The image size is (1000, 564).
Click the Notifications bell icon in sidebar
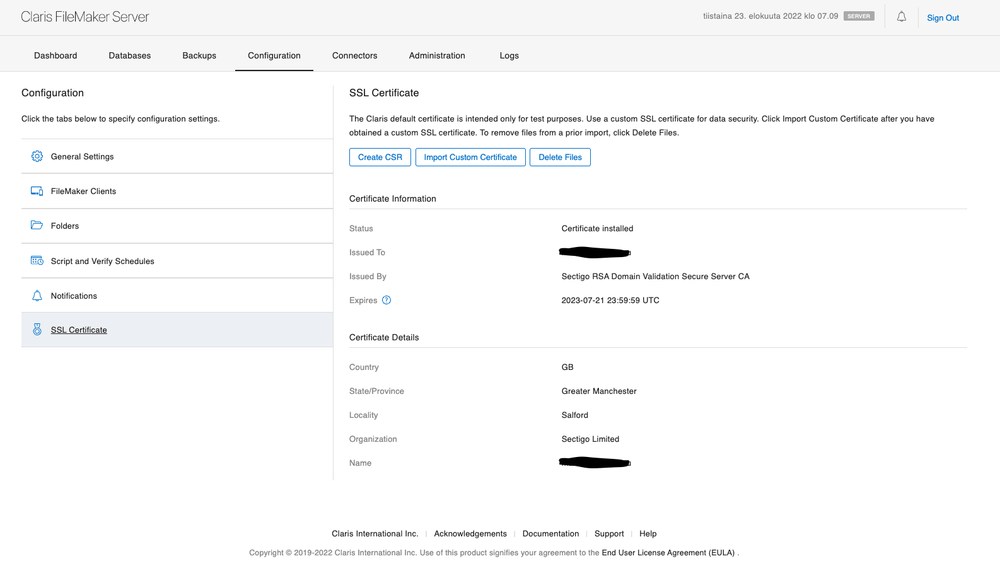point(37,295)
